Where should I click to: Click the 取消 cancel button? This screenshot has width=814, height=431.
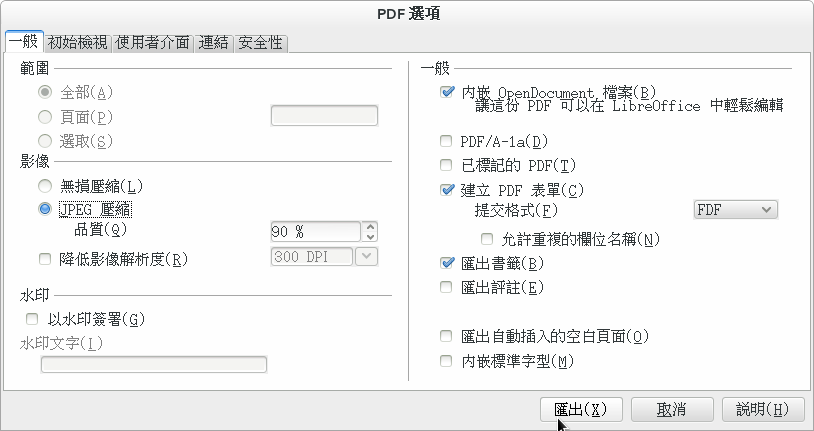pyautogui.click(x=672, y=410)
